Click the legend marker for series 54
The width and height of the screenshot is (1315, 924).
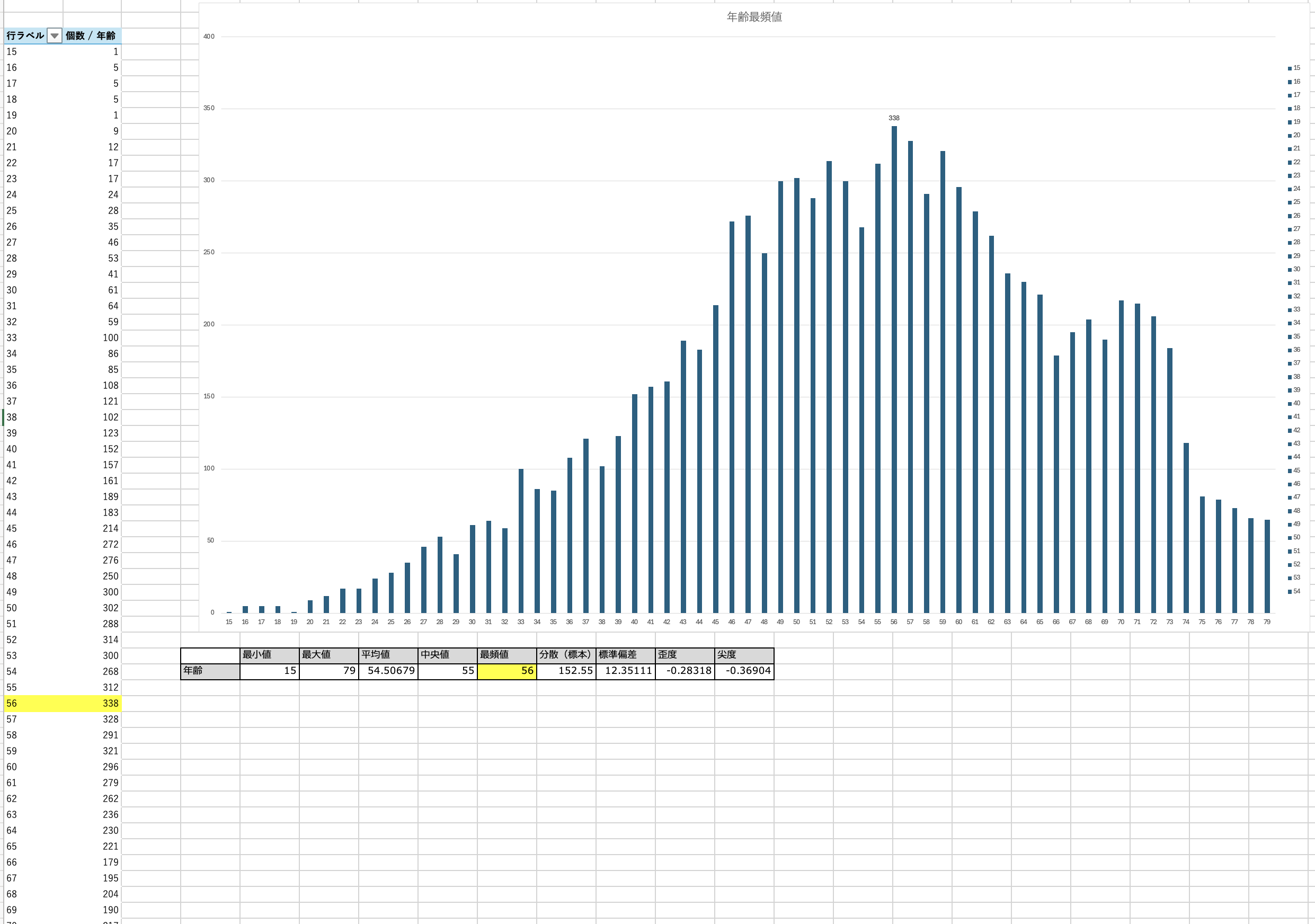tap(1290, 592)
